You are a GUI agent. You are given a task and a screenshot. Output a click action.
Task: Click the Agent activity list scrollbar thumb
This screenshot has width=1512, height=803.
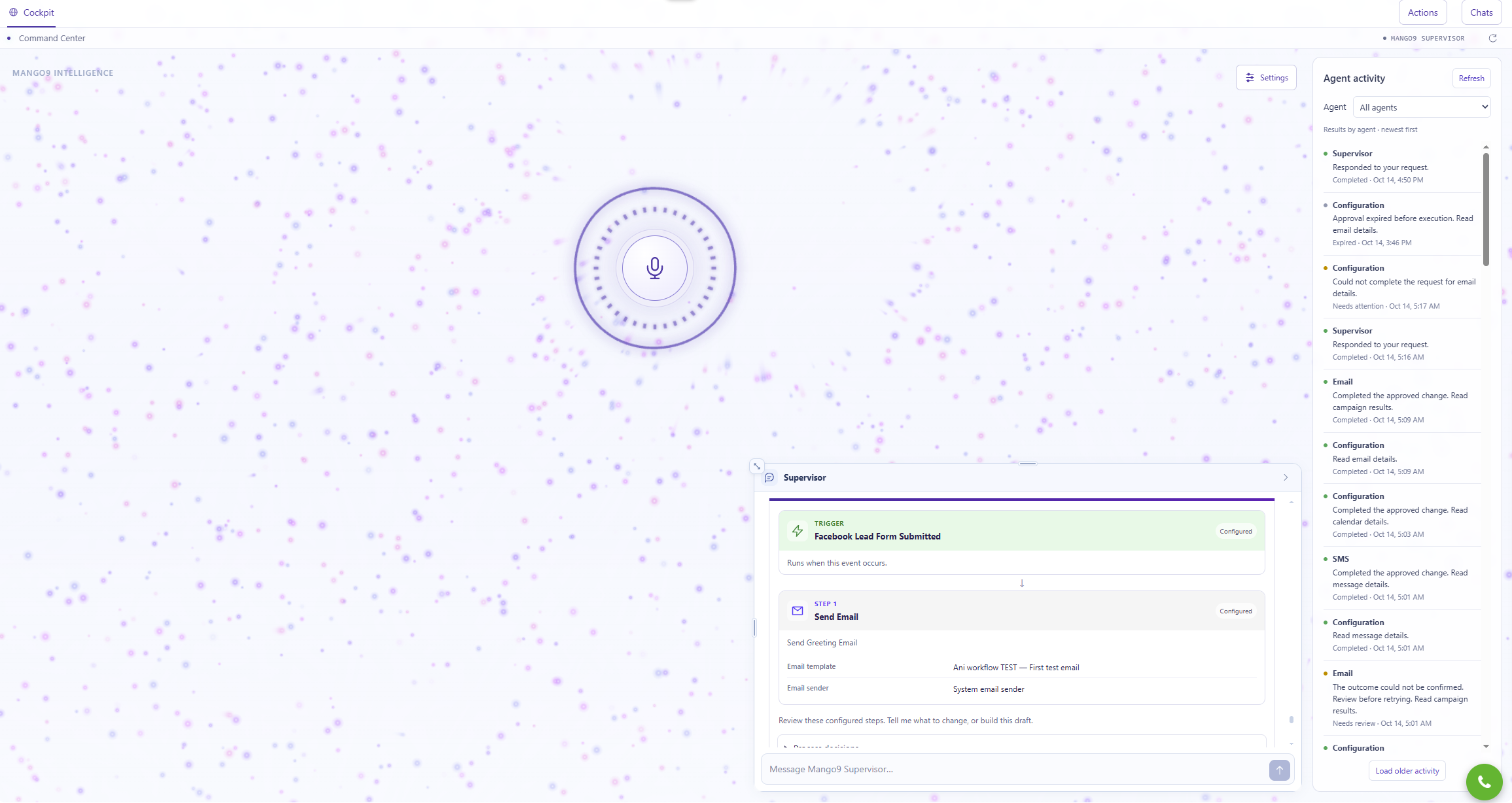pos(1486,209)
